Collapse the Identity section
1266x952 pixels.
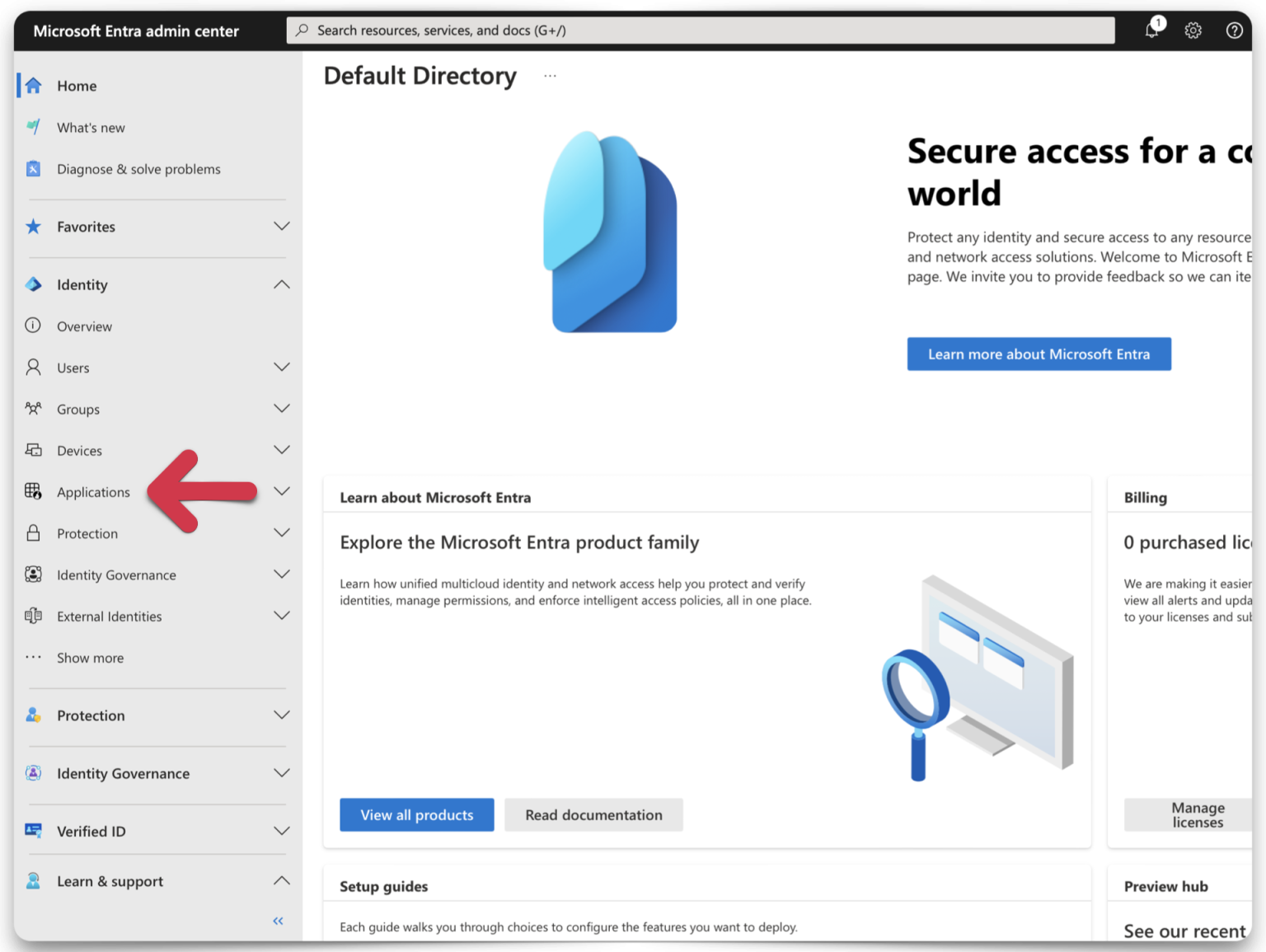pyautogui.click(x=282, y=284)
